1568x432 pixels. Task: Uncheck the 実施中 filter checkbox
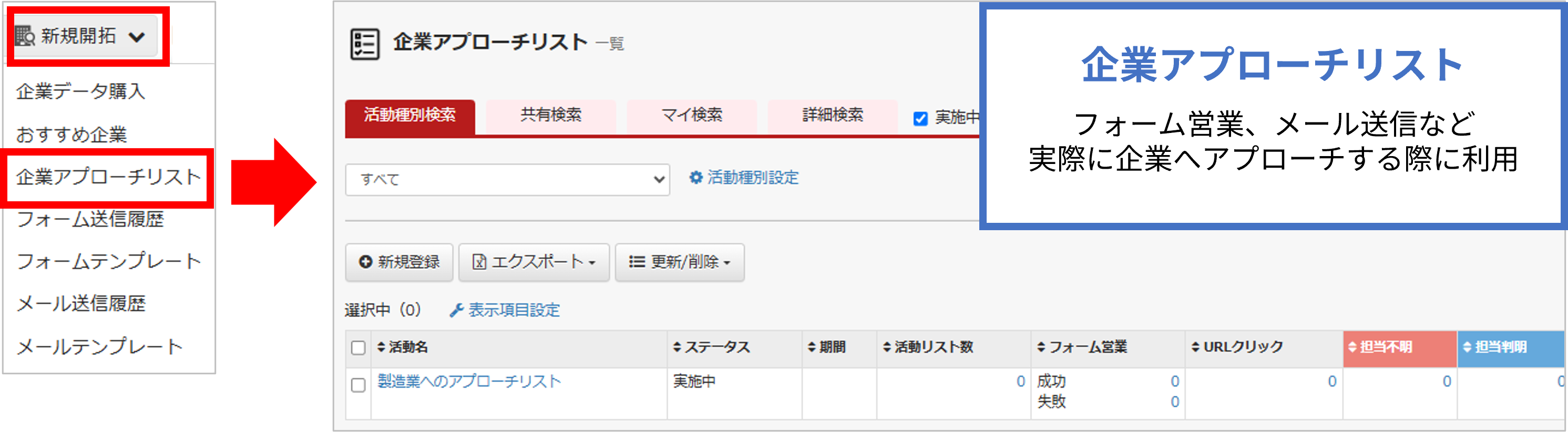coord(920,118)
